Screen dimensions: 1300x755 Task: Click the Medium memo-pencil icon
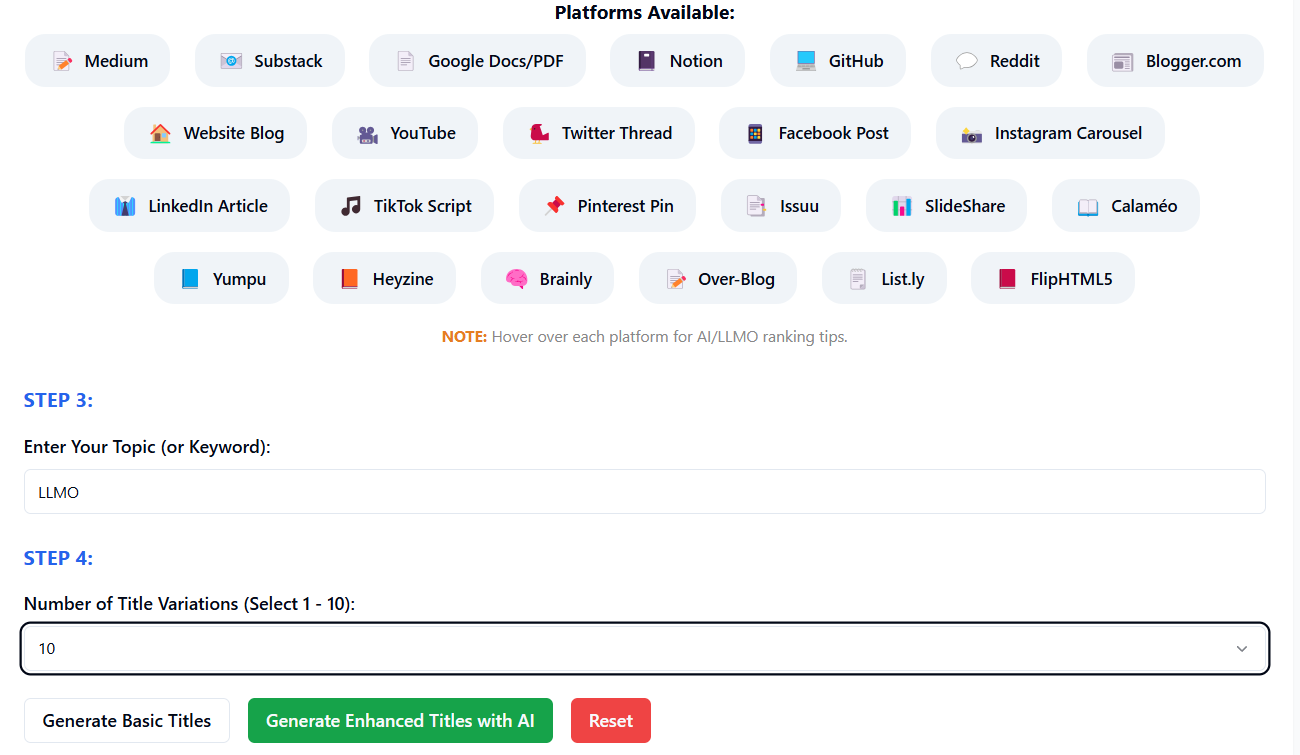(62, 61)
